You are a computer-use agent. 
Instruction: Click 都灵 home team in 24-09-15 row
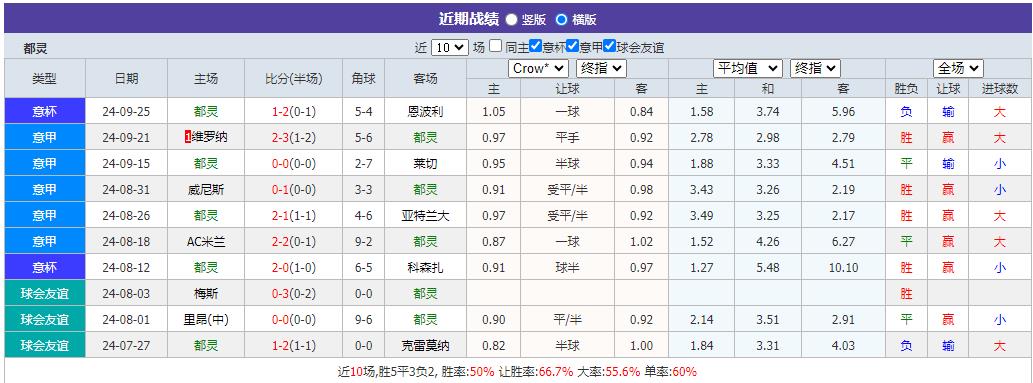[206, 164]
